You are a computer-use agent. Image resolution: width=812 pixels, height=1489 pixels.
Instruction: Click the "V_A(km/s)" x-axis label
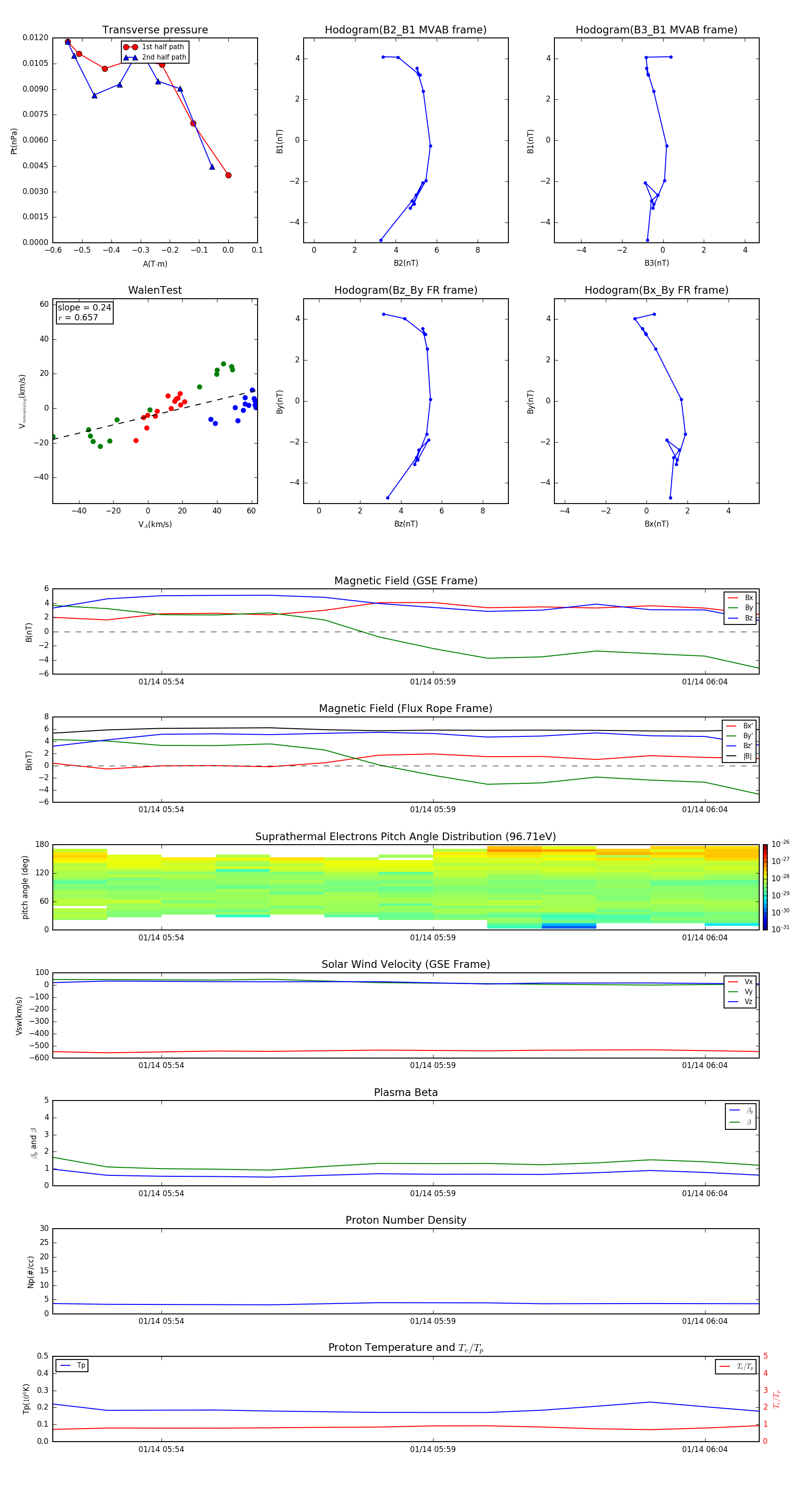(x=155, y=524)
